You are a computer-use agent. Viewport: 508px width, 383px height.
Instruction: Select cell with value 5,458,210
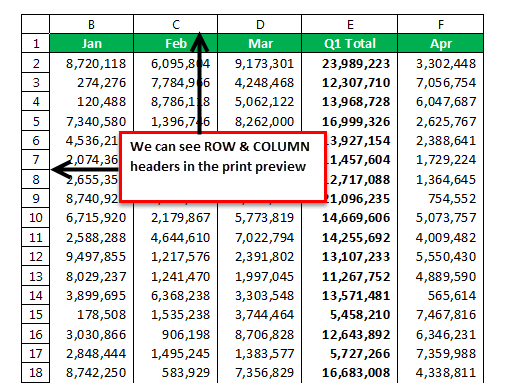coord(349,314)
